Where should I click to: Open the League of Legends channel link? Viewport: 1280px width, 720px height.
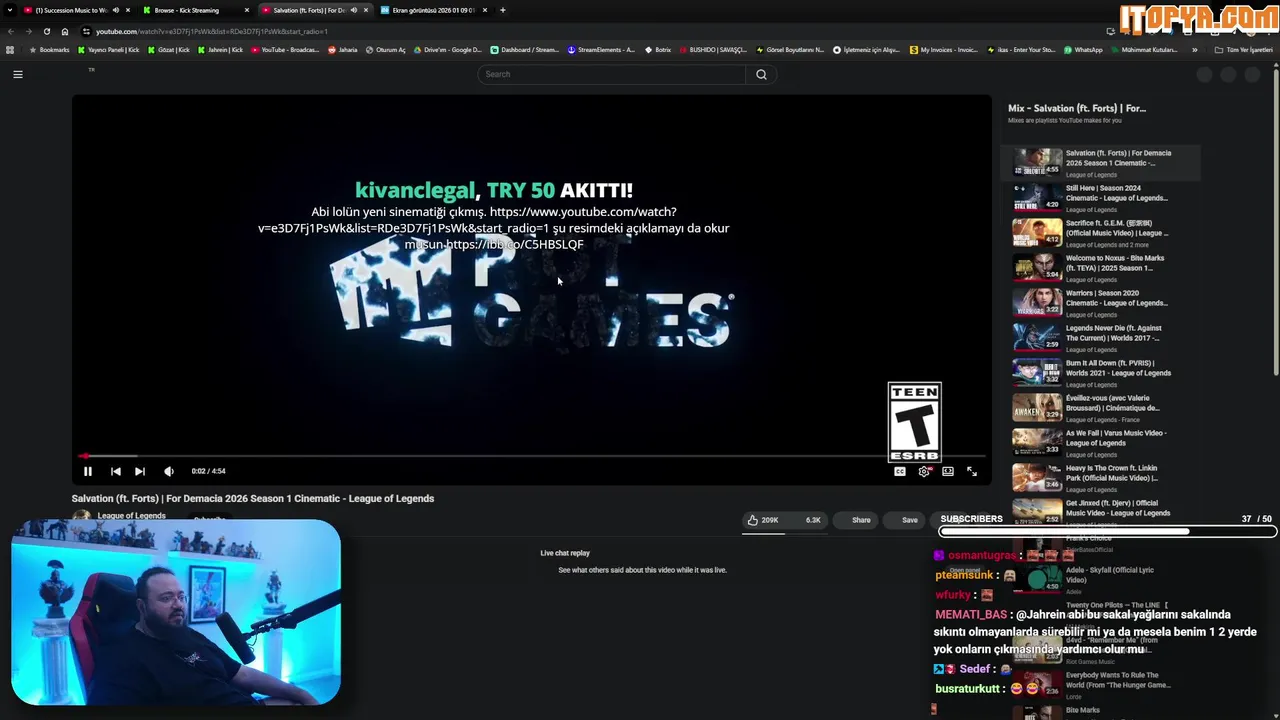[131, 516]
